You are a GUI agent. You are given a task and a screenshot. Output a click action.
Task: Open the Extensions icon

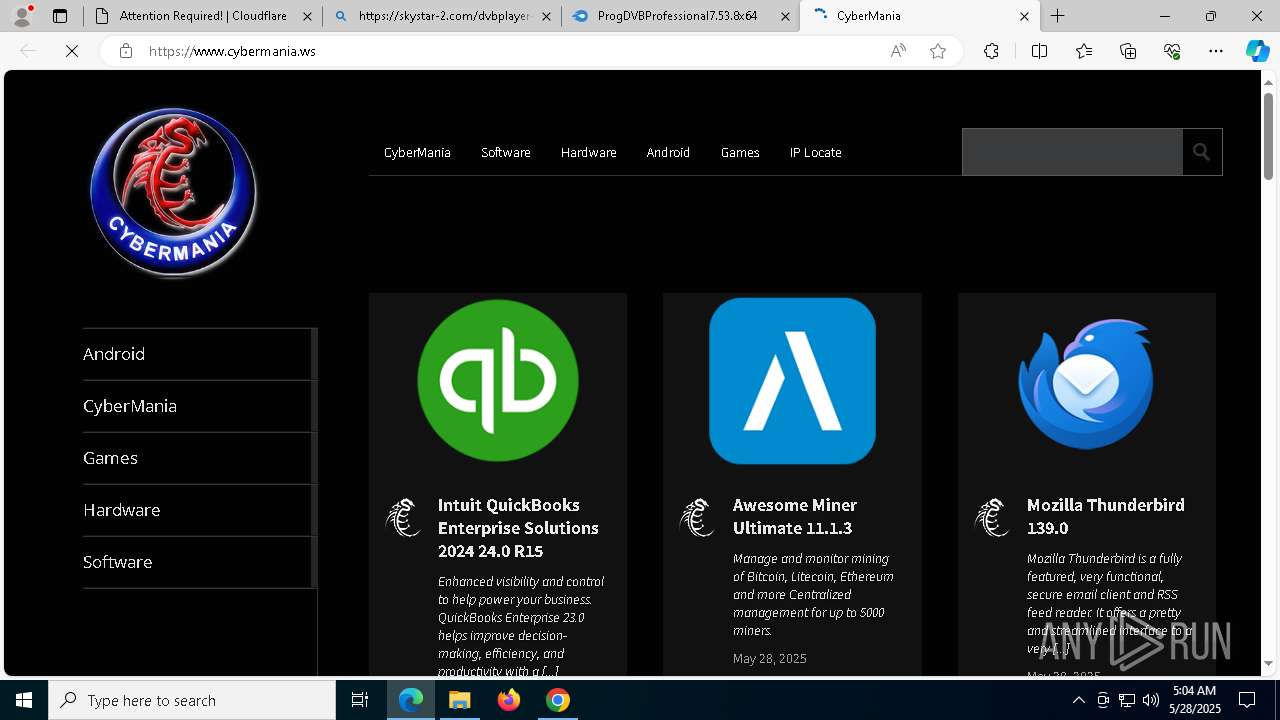[991, 51]
